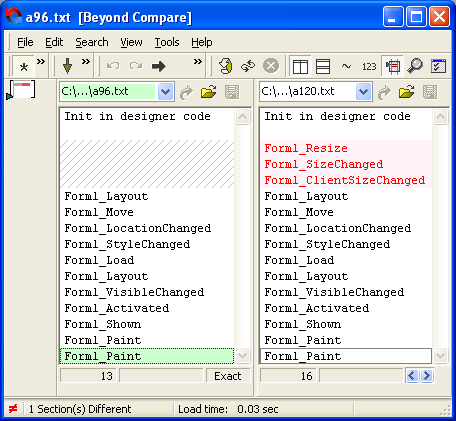Click the Redo toolbar icon

(136, 66)
